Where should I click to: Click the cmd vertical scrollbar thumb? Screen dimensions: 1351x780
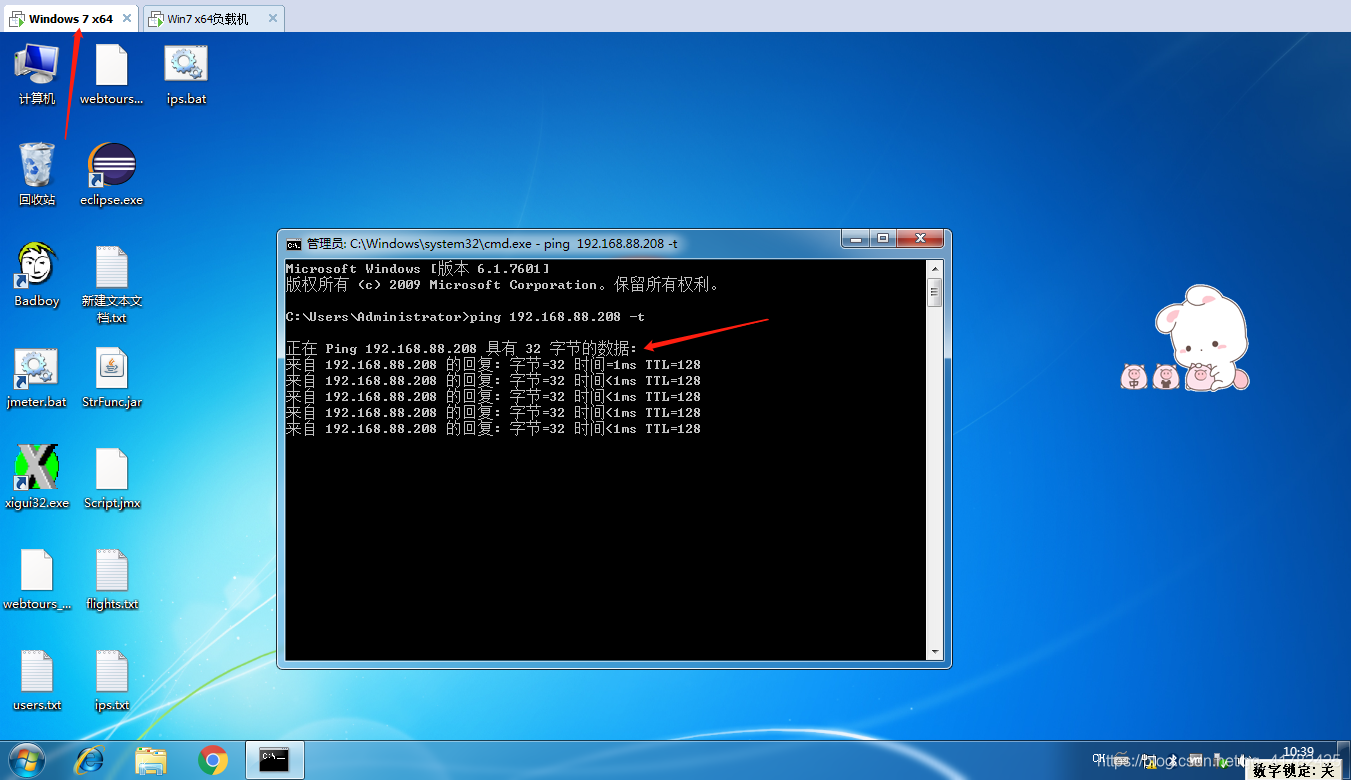(935, 292)
